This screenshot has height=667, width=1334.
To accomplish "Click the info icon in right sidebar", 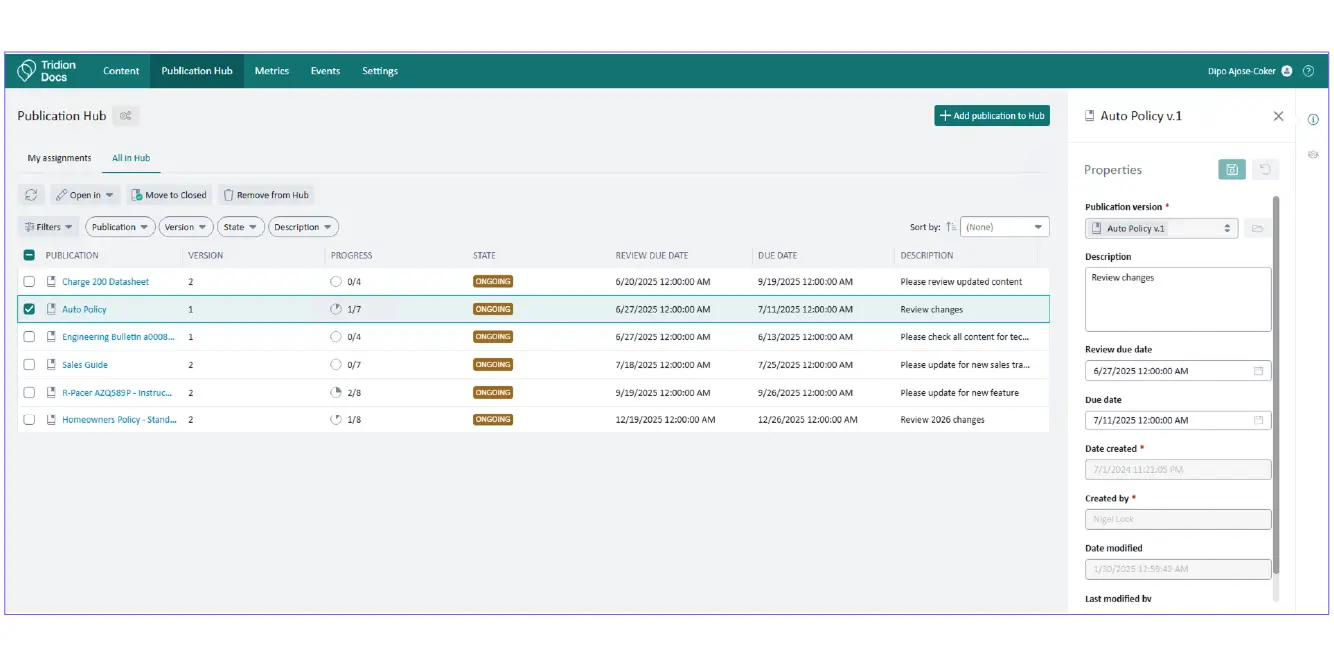I will (x=1313, y=120).
